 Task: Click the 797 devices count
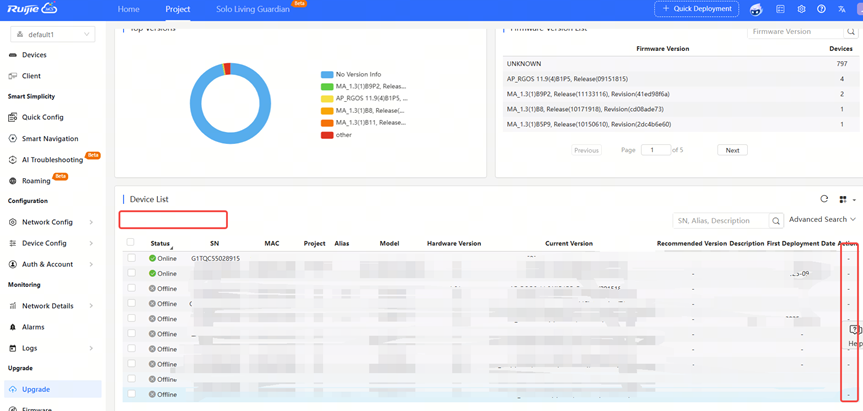[x=842, y=64]
